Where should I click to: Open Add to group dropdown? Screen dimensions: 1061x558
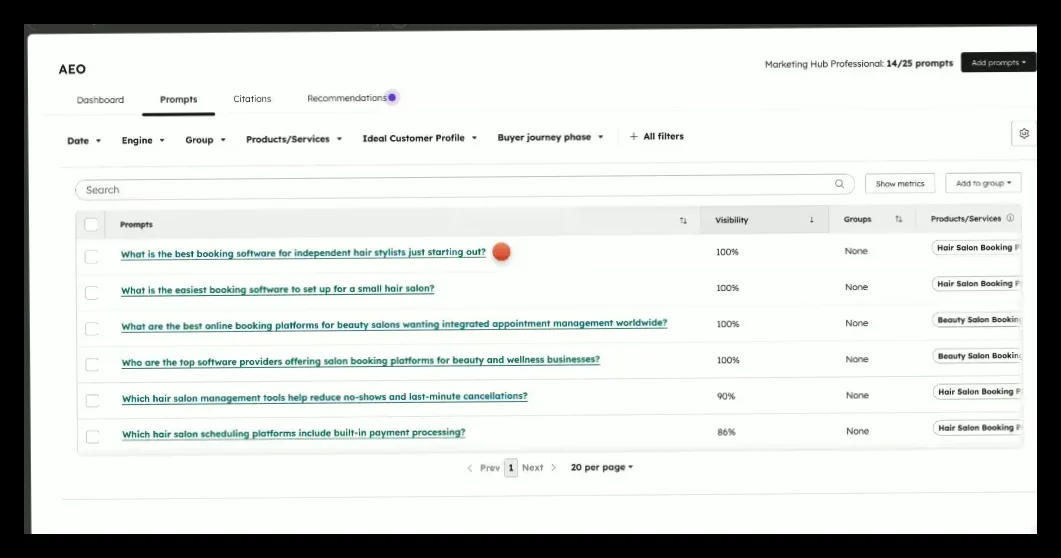pyautogui.click(x=983, y=183)
